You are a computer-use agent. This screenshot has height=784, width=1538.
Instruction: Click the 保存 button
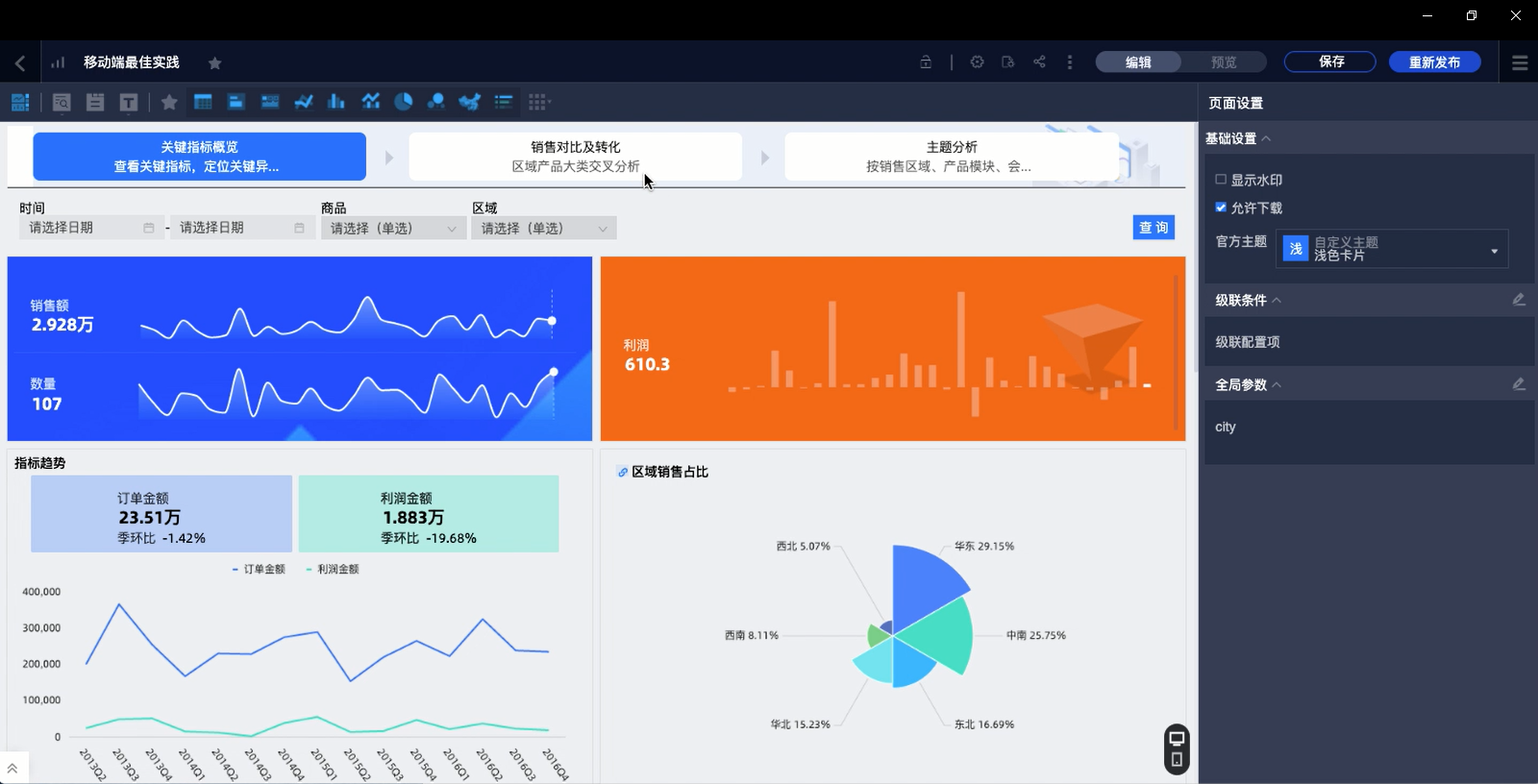pos(1330,62)
